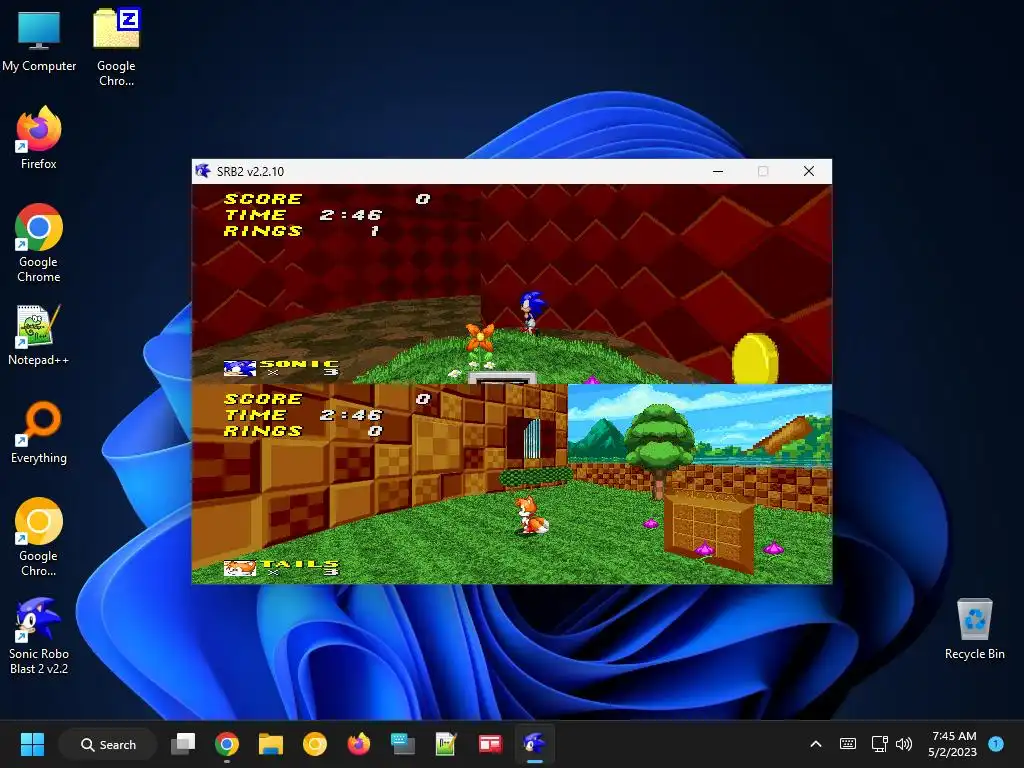
Task: Open the yellow Google Chro... Canary shortcut
Action: 39,537
